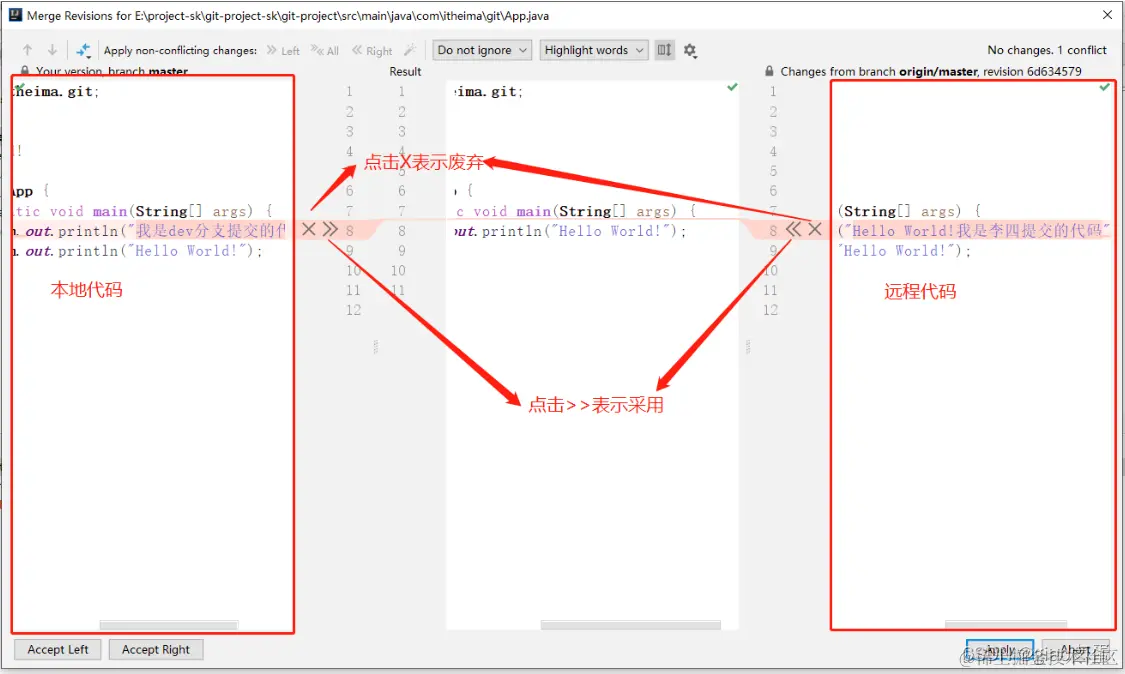
Task: Click the magic wand resolve conflicts icon
Action: 410,50
